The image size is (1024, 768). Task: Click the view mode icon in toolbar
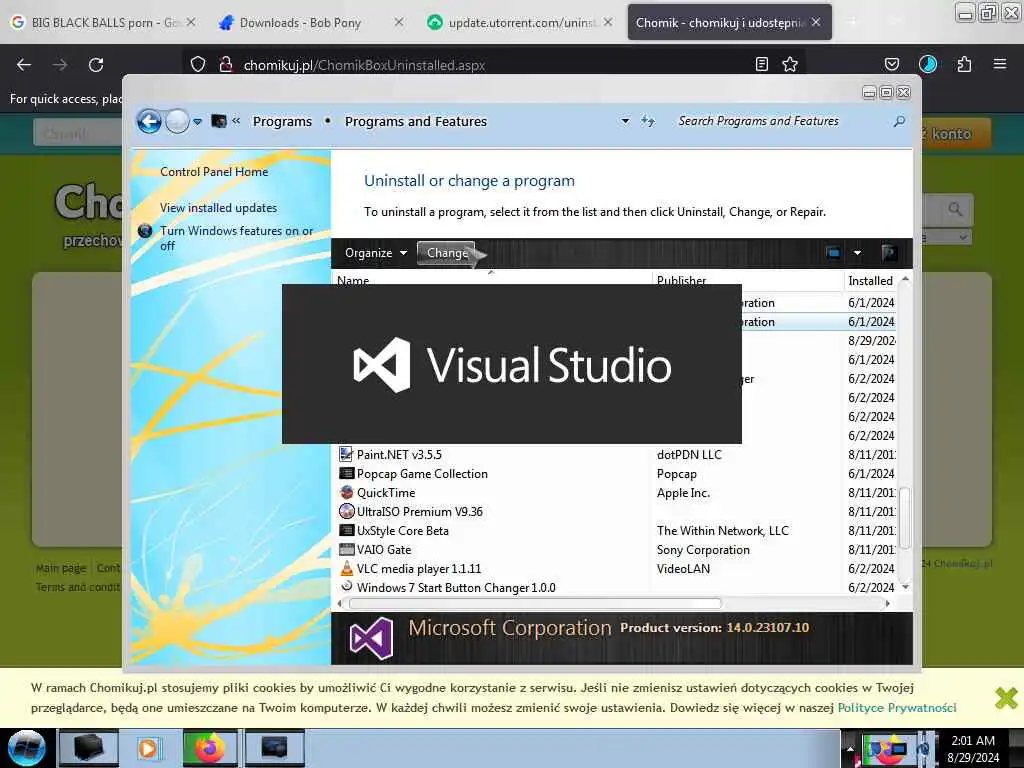833,253
